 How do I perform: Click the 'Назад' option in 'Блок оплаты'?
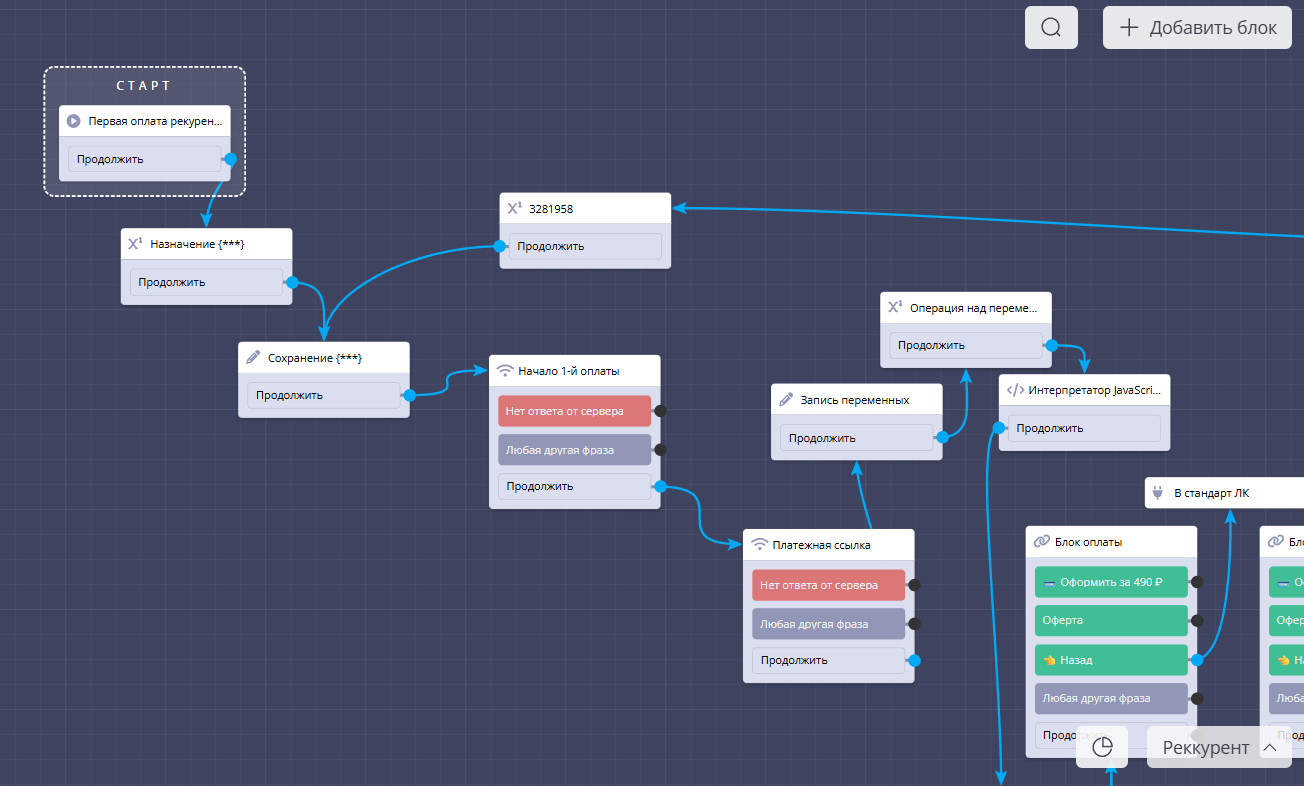coord(1110,660)
